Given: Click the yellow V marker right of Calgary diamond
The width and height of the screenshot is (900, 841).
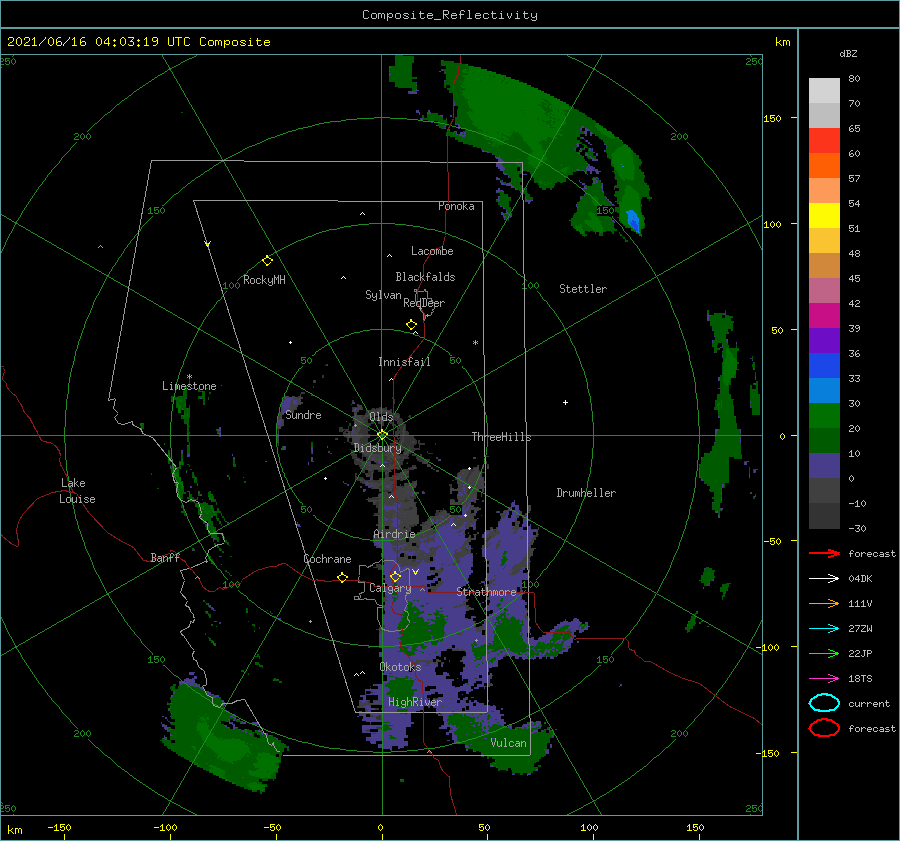Looking at the screenshot, I should coord(415,572).
